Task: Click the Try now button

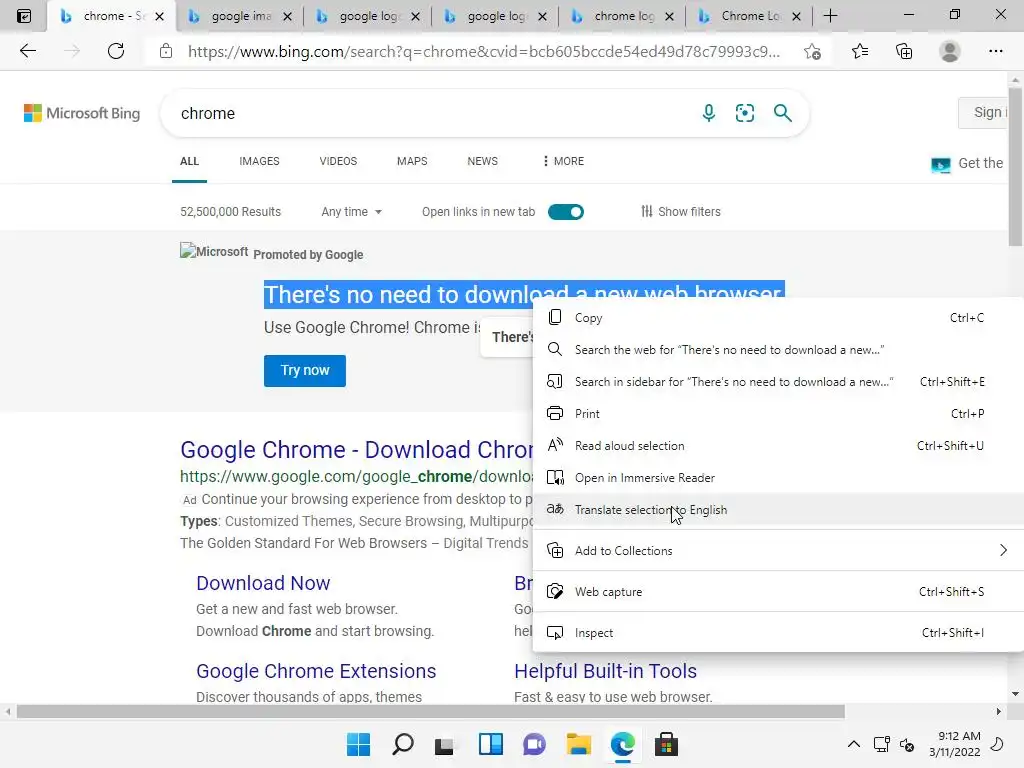Action: coord(305,370)
